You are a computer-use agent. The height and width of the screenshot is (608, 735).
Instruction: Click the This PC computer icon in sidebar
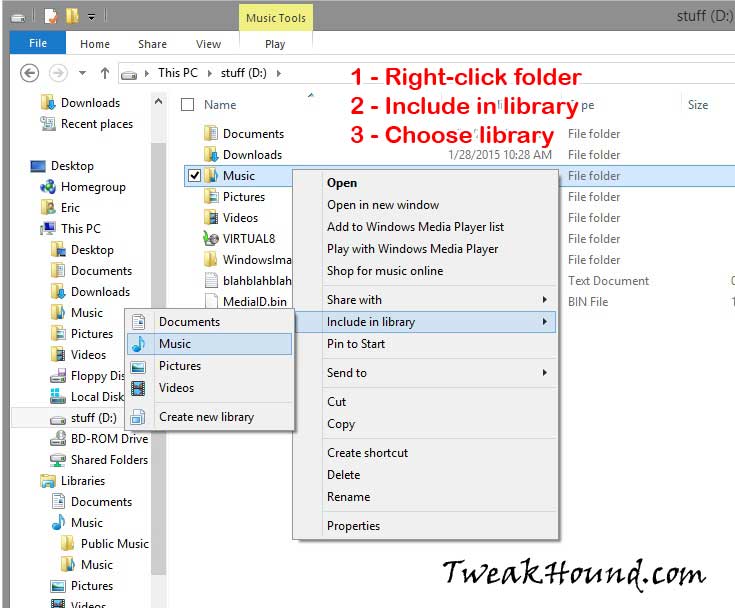pos(48,229)
